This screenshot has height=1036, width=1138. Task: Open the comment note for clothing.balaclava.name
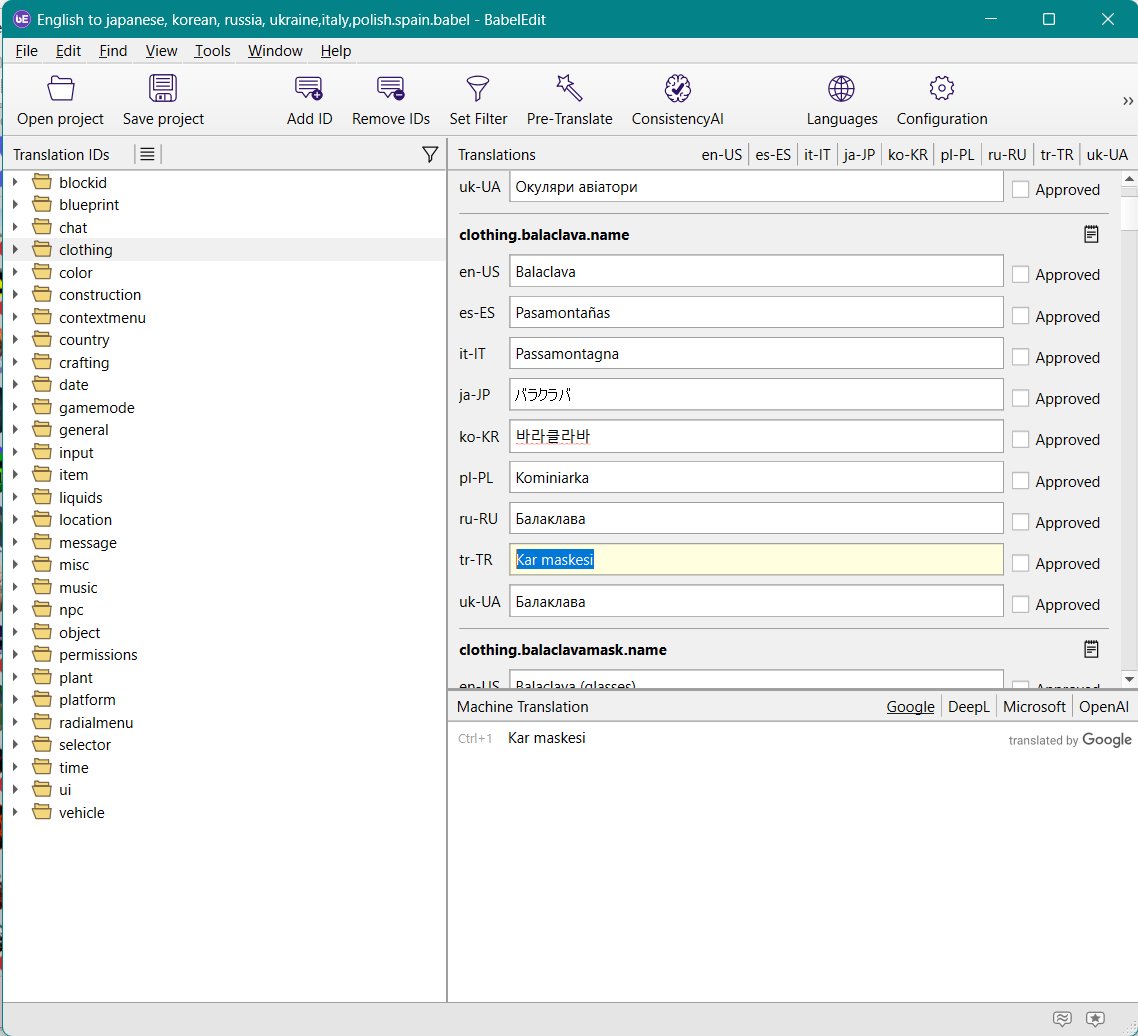point(1091,234)
